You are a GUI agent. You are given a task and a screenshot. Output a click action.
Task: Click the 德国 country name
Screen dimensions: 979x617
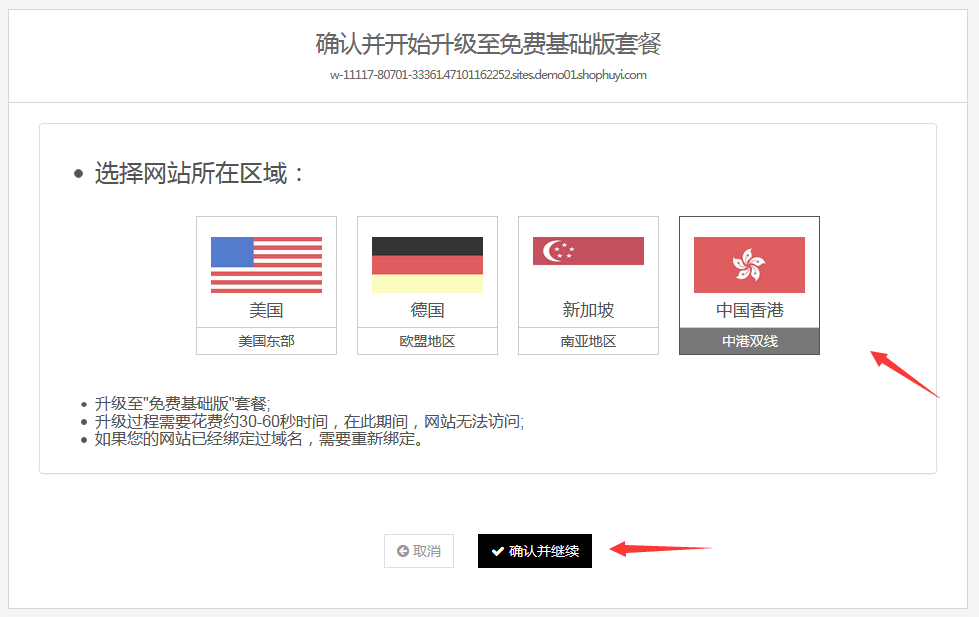(428, 310)
